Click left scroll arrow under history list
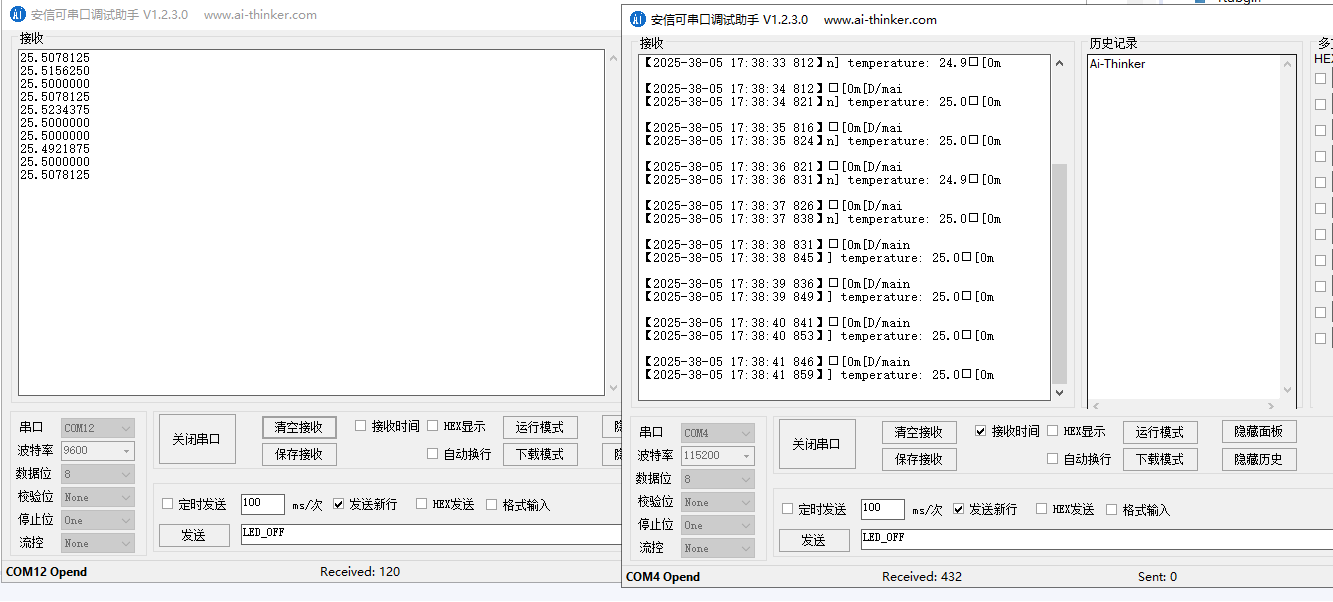This screenshot has height=602, width=1333. click(1096, 406)
